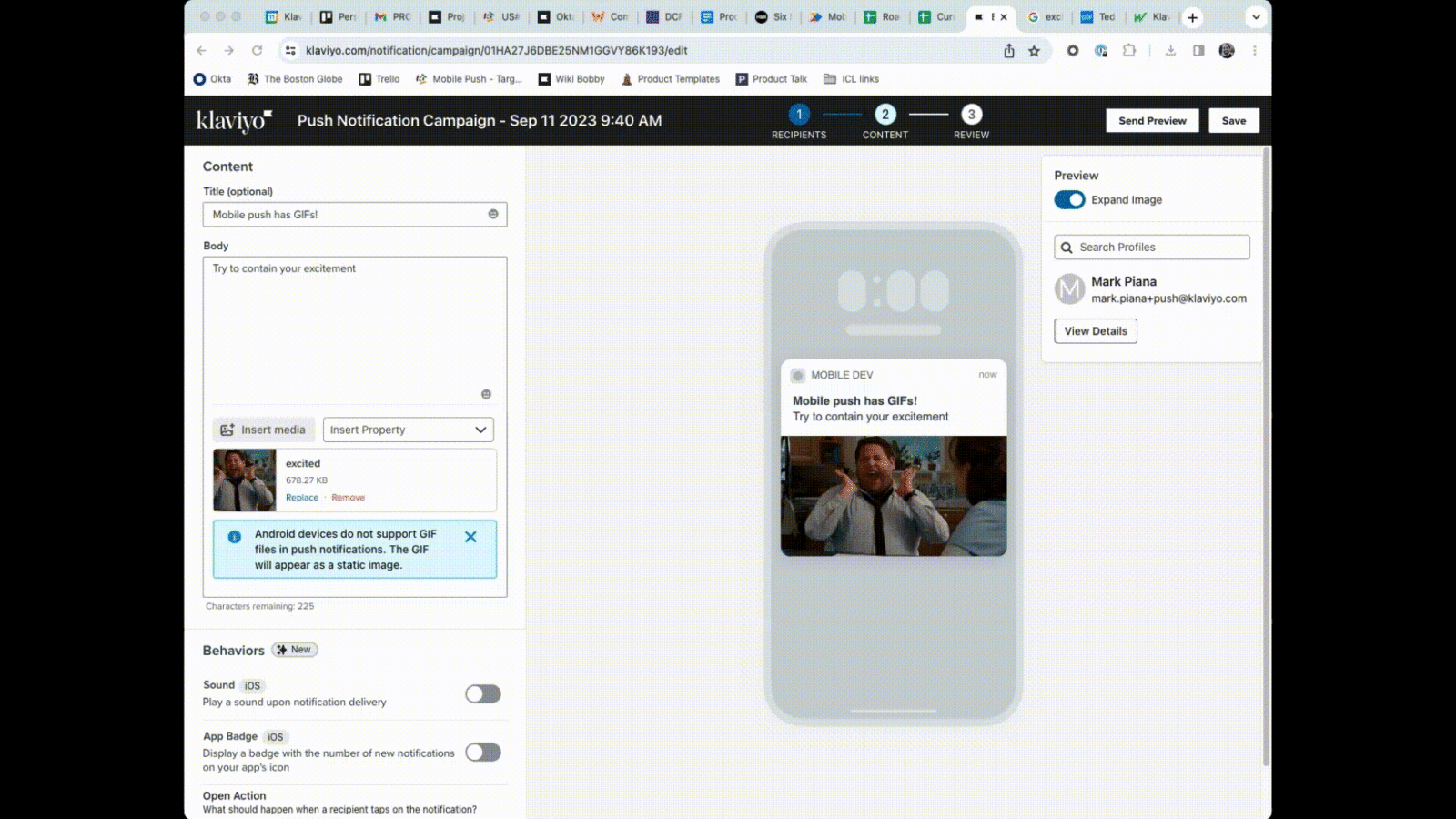Click the emoji icon in the Title field
This screenshot has width=1456, height=819.
(x=493, y=215)
